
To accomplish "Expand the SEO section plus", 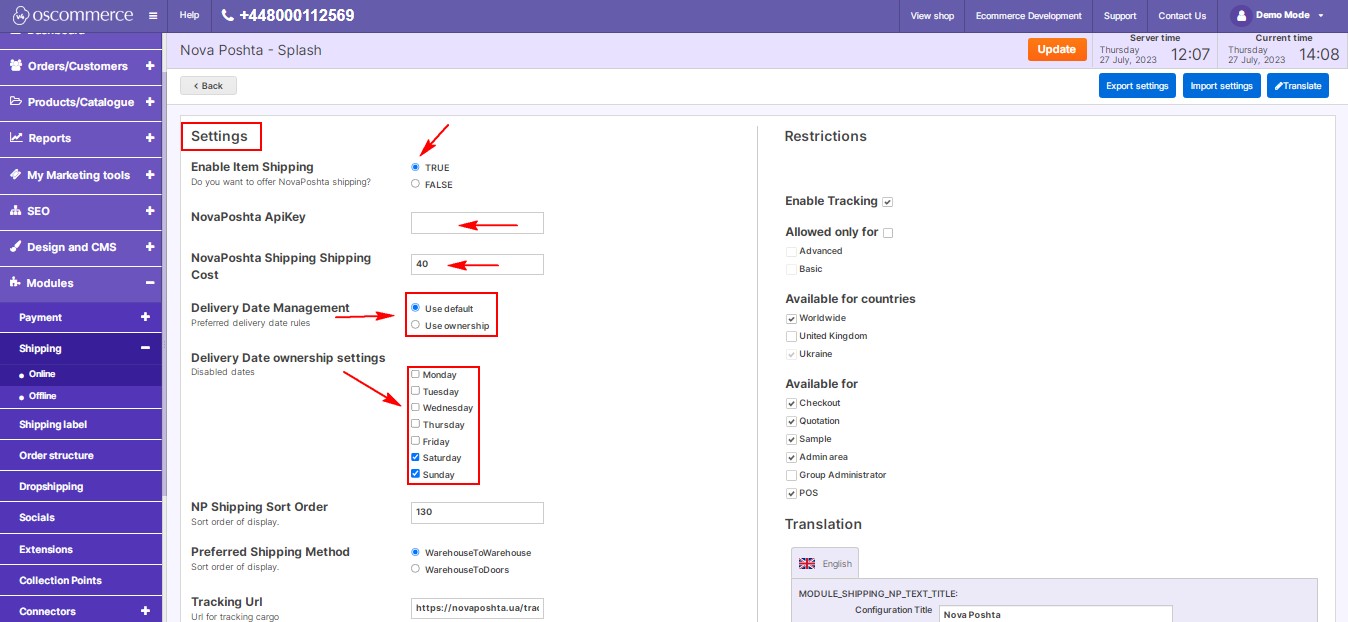I will click(x=149, y=211).
